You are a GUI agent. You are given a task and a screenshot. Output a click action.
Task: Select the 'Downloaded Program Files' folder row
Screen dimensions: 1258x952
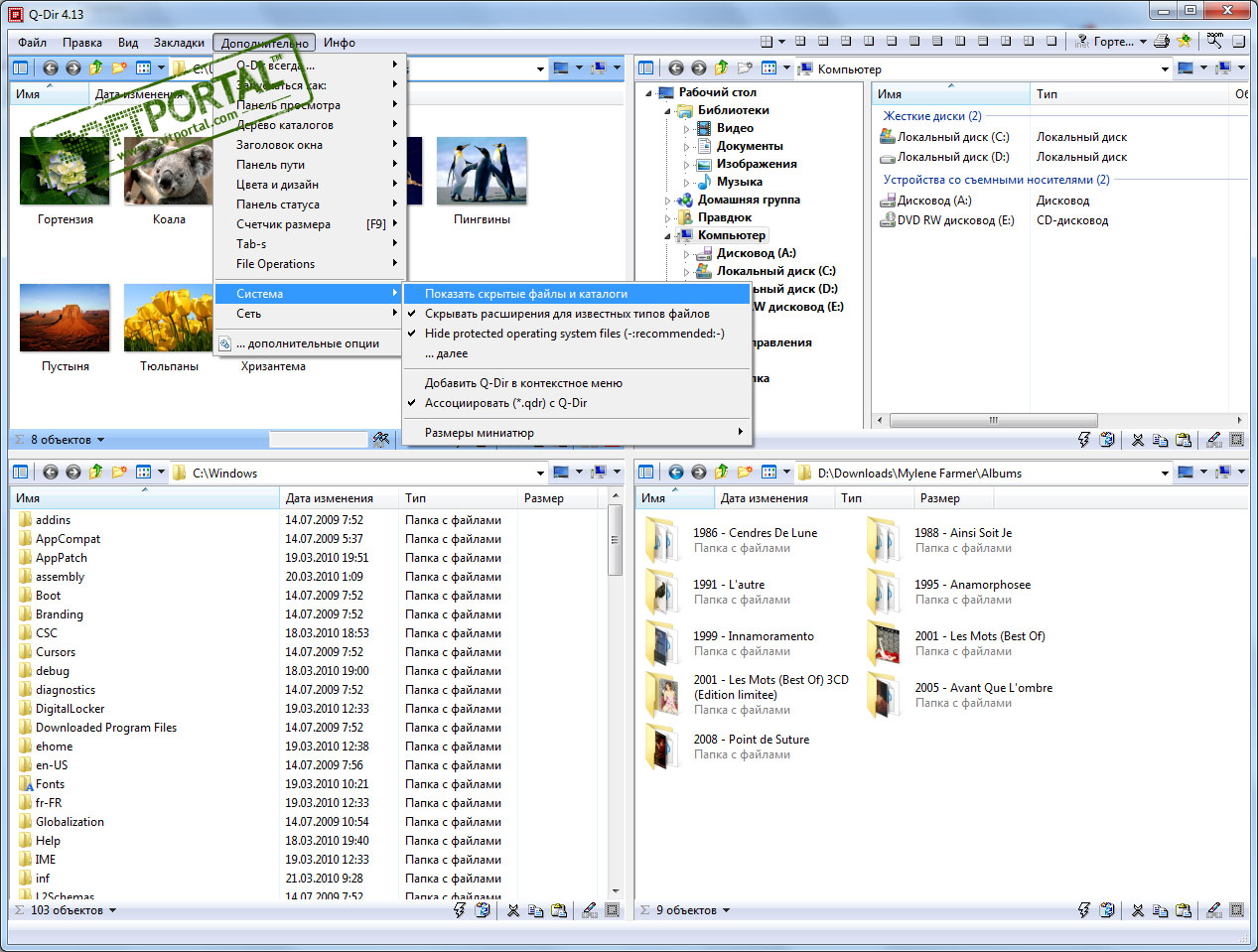point(106,728)
